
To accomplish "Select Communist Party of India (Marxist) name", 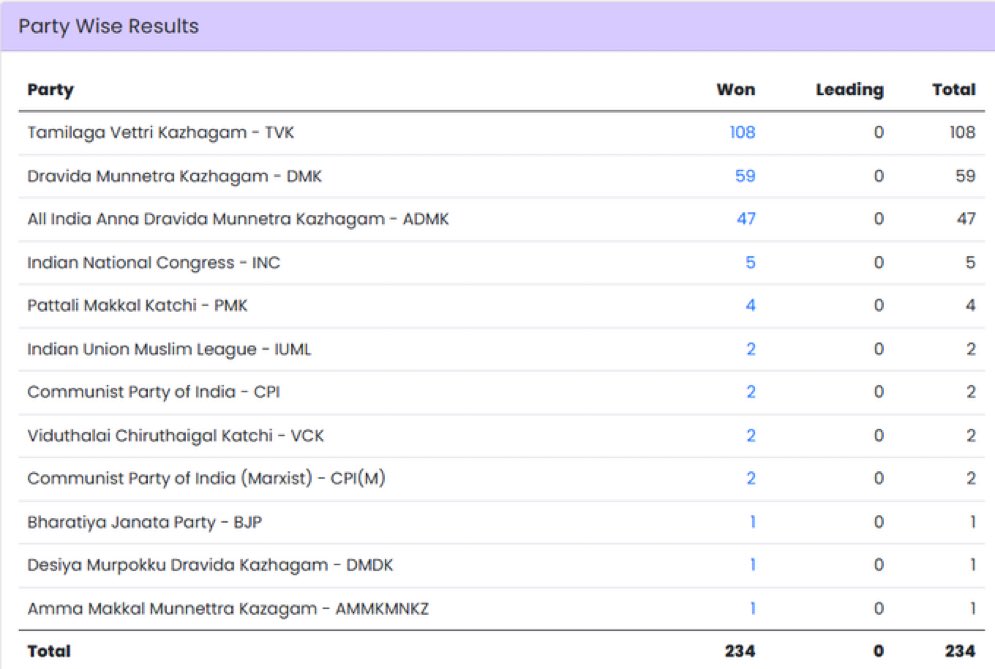I will [206, 479].
